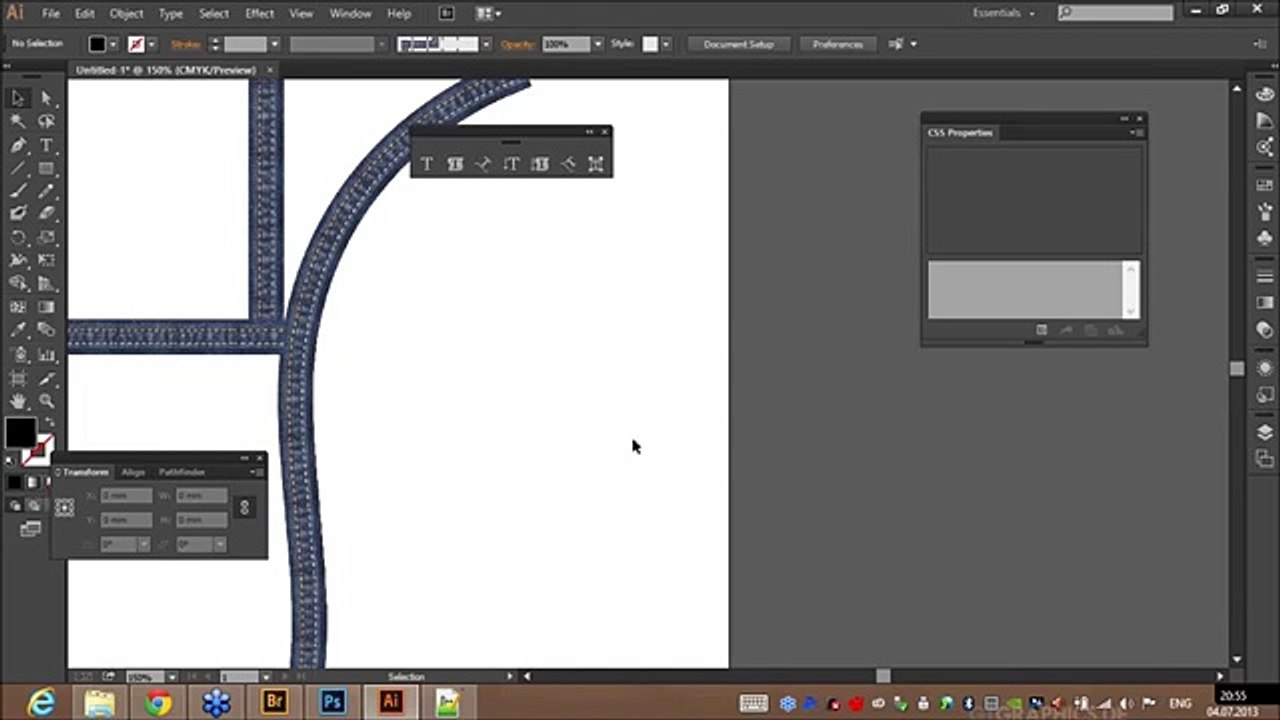This screenshot has height=720, width=1280.
Task: Click Type on a Path tool
Action: (483, 164)
